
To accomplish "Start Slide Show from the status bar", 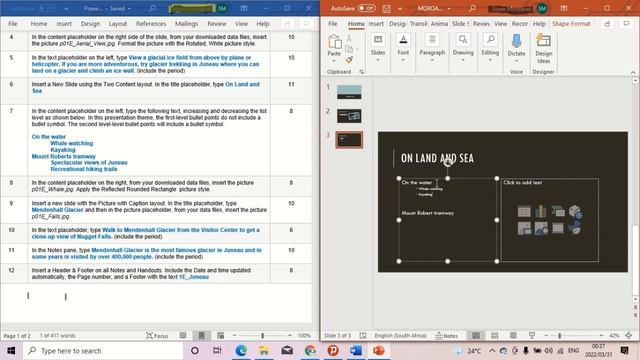I will tap(532, 336).
